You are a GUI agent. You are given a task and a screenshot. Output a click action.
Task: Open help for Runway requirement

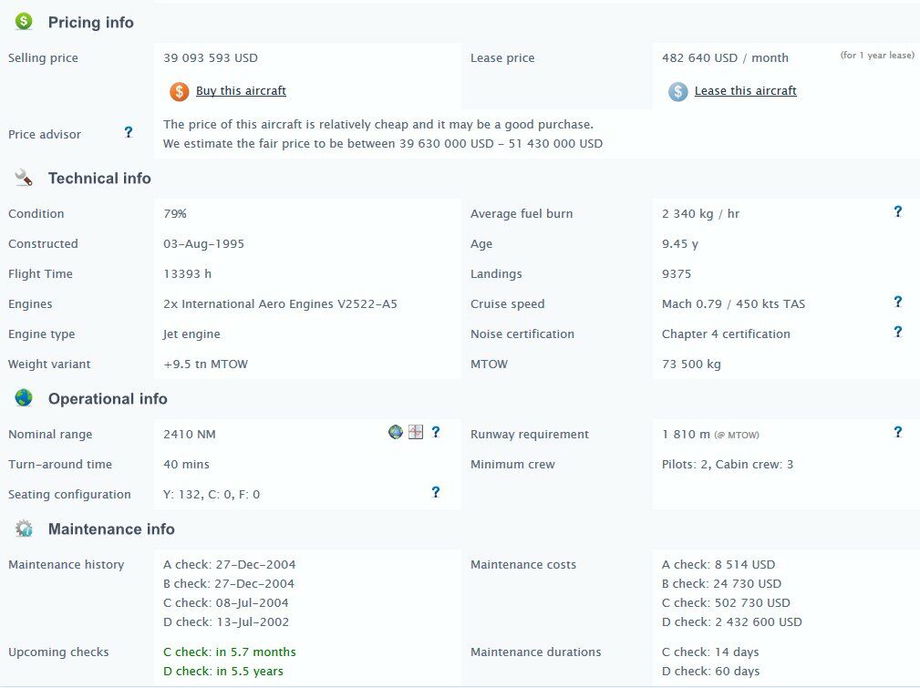[897, 432]
